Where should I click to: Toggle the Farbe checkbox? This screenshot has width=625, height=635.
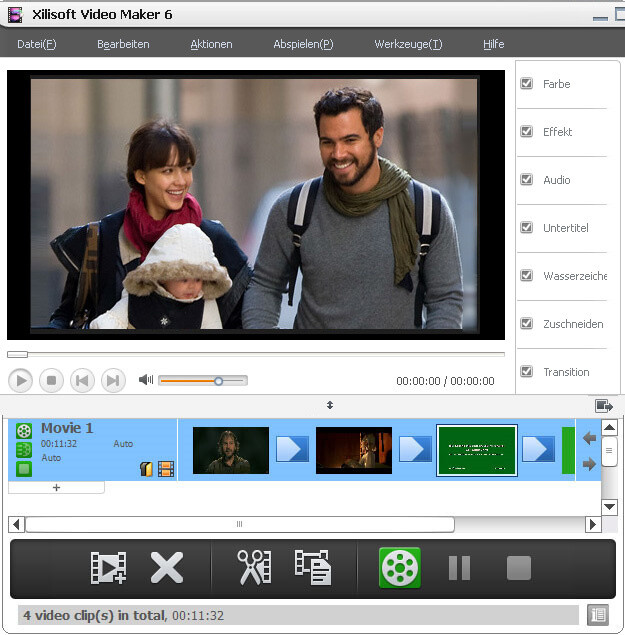pos(527,83)
